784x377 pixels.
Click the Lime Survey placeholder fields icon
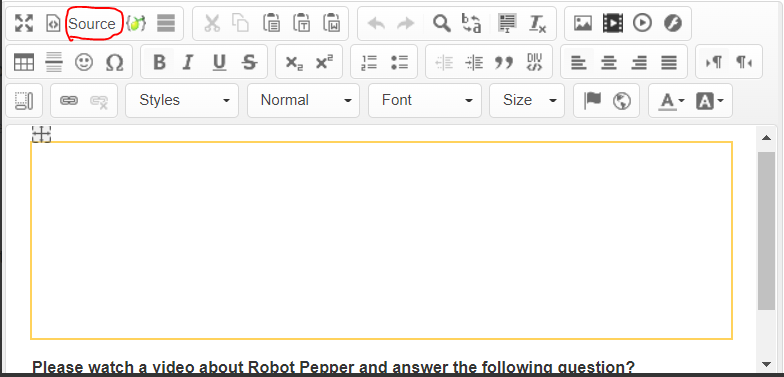click(136, 23)
